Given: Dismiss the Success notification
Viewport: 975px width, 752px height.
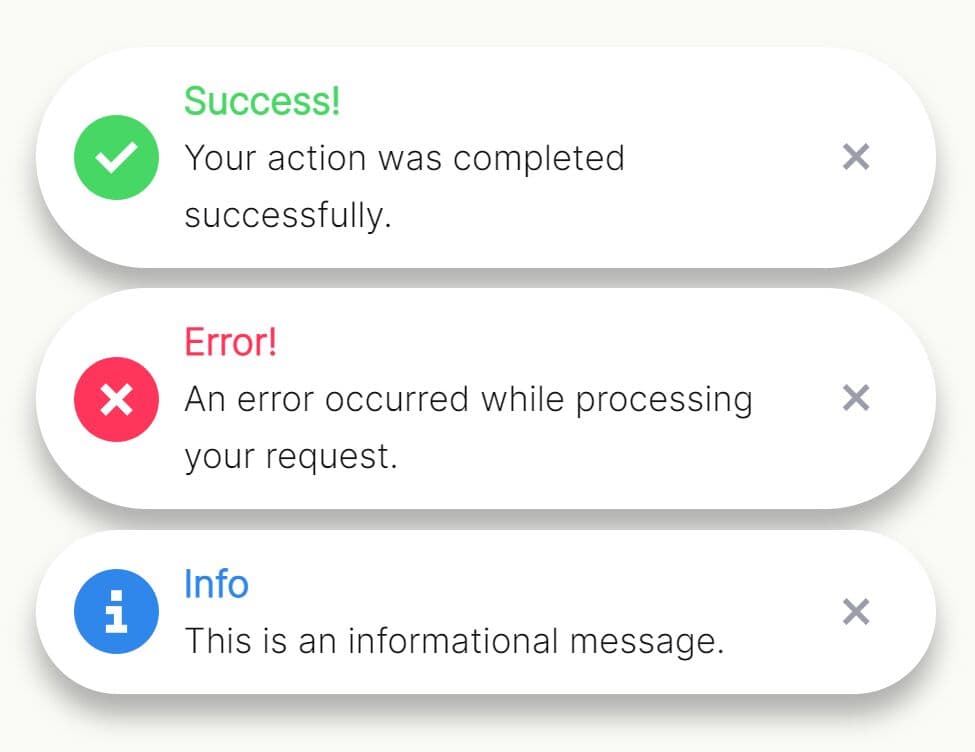Looking at the screenshot, I should [856, 157].
